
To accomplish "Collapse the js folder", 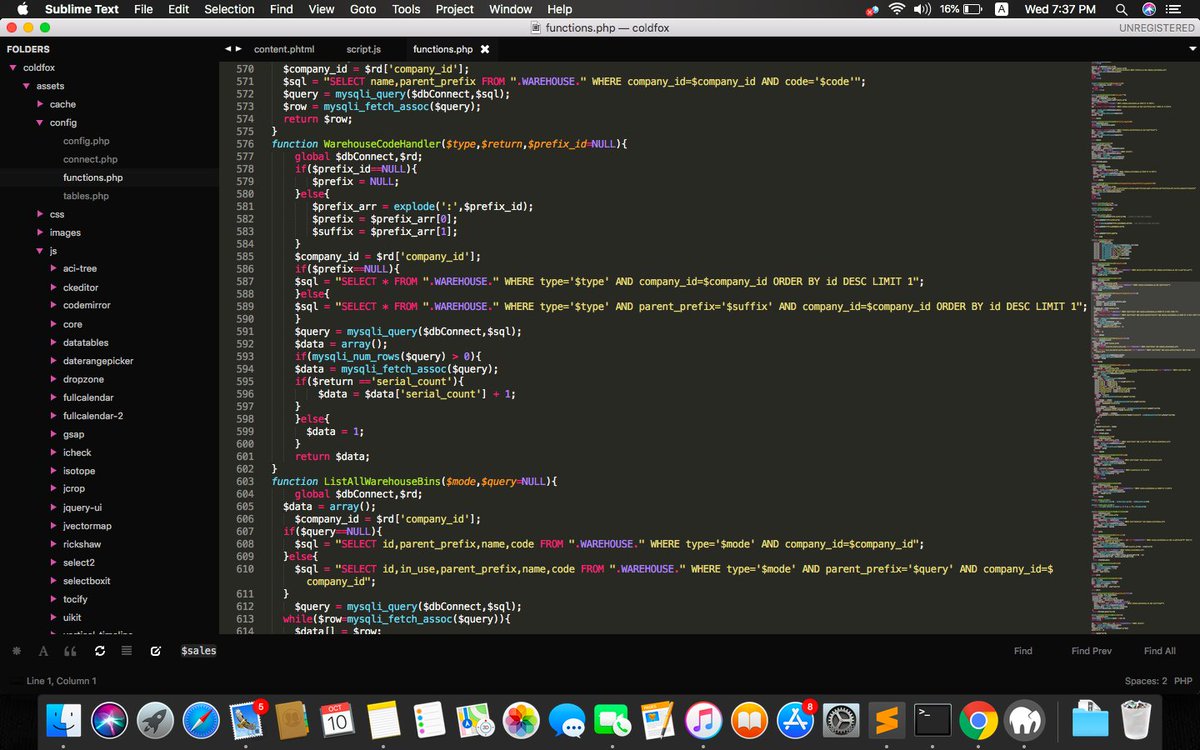I will [x=40, y=251].
